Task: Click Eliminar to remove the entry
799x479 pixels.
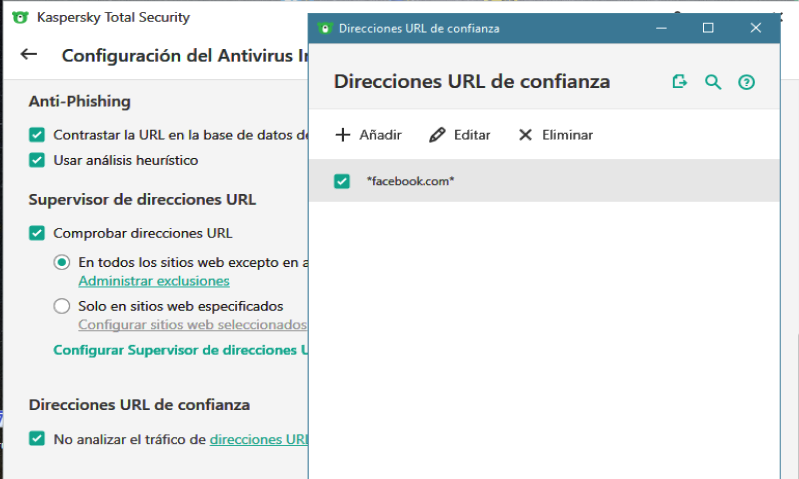Action: (555, 135)
